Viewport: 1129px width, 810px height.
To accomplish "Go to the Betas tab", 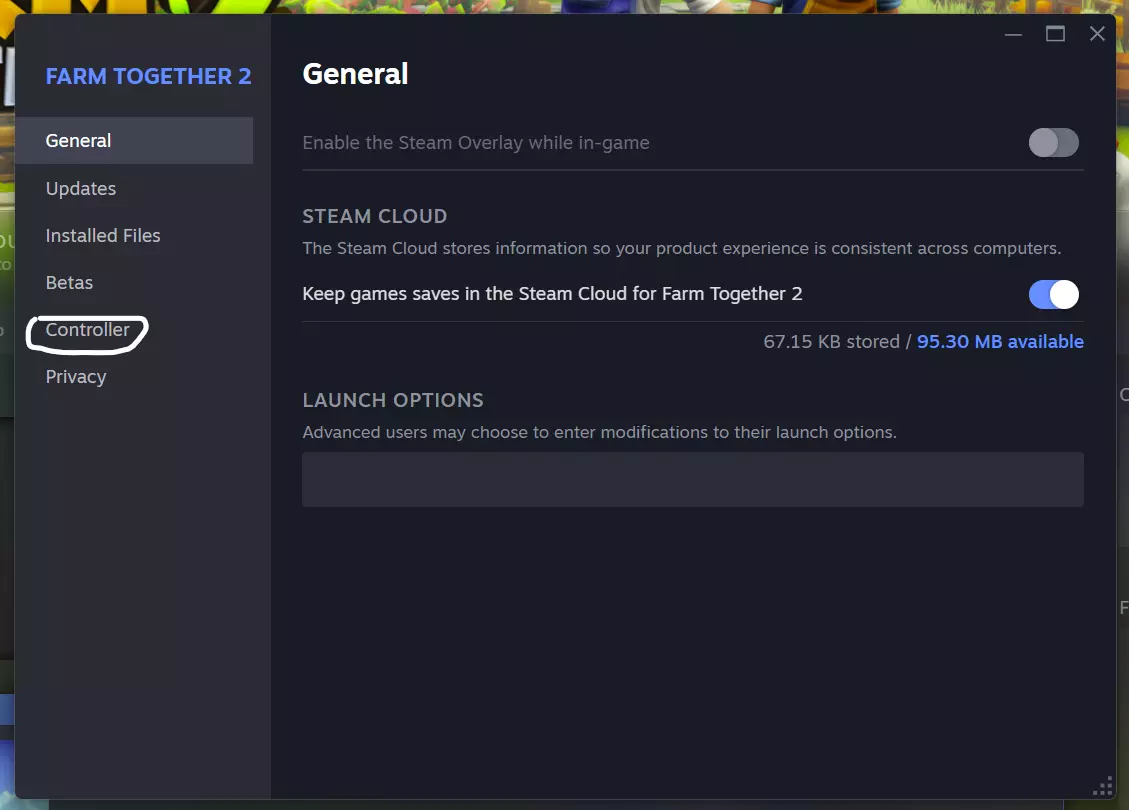I will click(69, 283).
